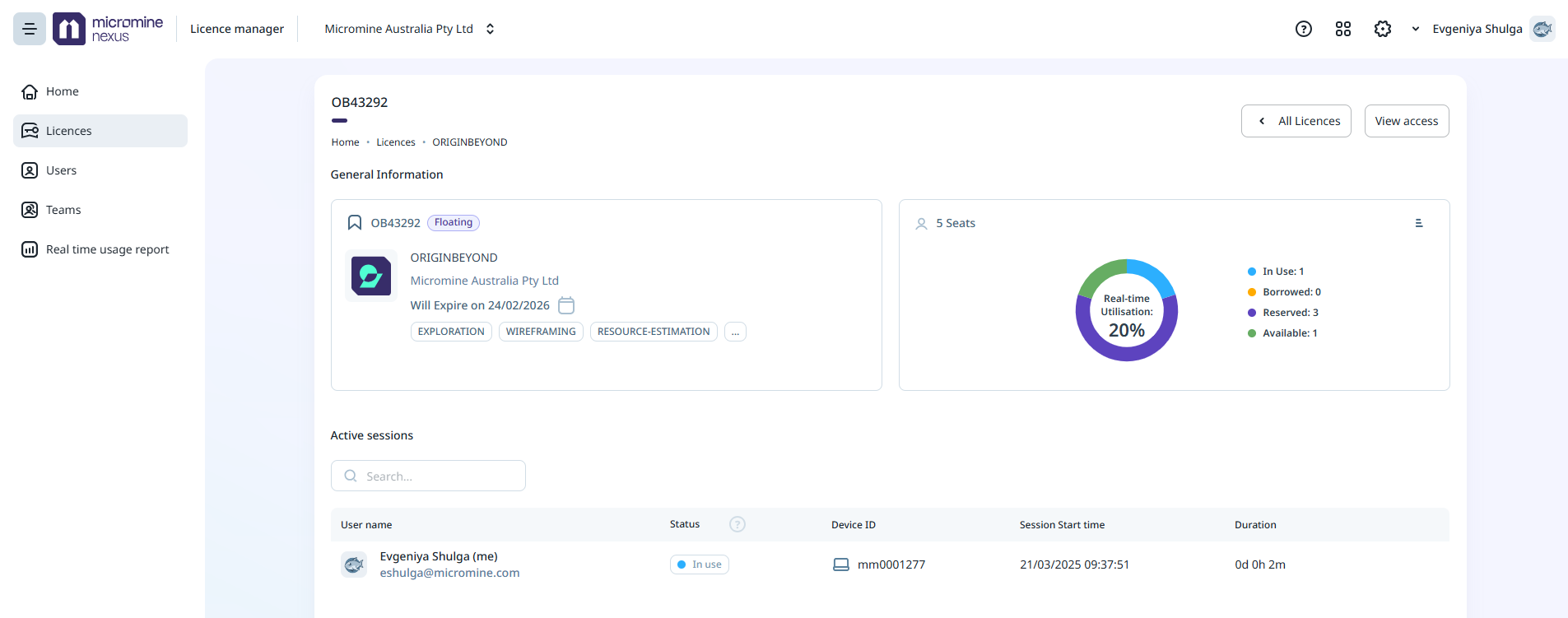Click the Micromine Nexus logo
1568x618 pixels.
click(109, 29)
